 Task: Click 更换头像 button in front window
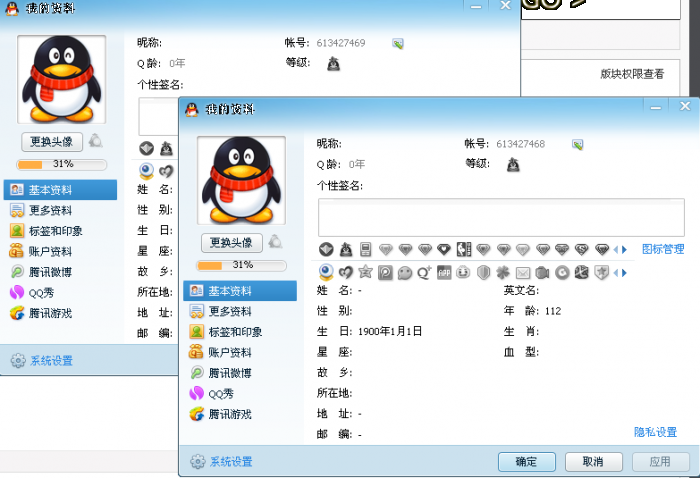[232, 243]
